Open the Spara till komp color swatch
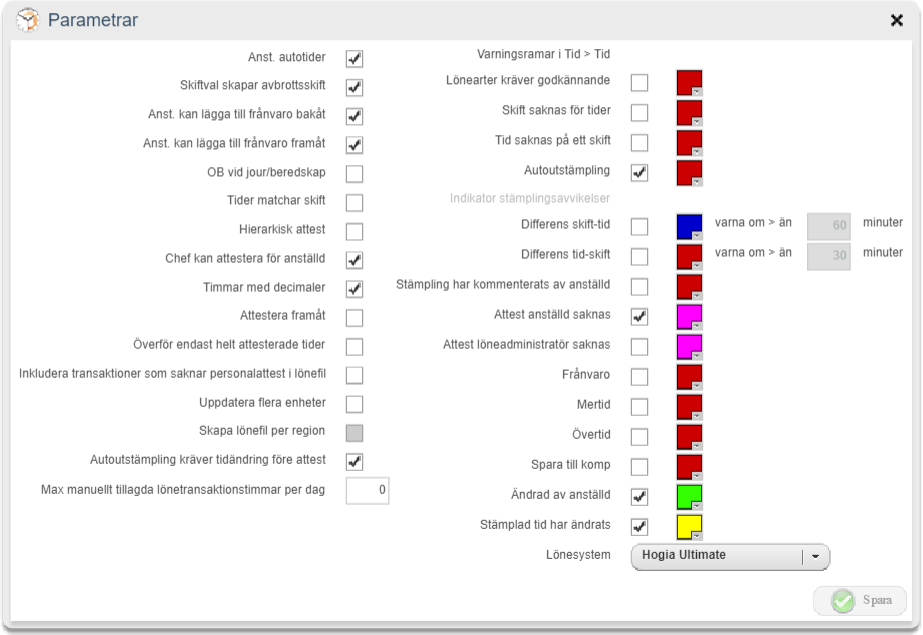The width and height of the screenshot is (923, 635). tap(689, 467)
